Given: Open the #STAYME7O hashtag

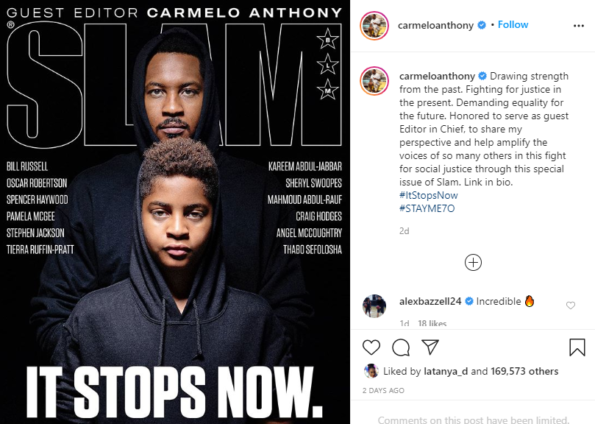Looking at the screenshot, I should [x=427, y=208].
